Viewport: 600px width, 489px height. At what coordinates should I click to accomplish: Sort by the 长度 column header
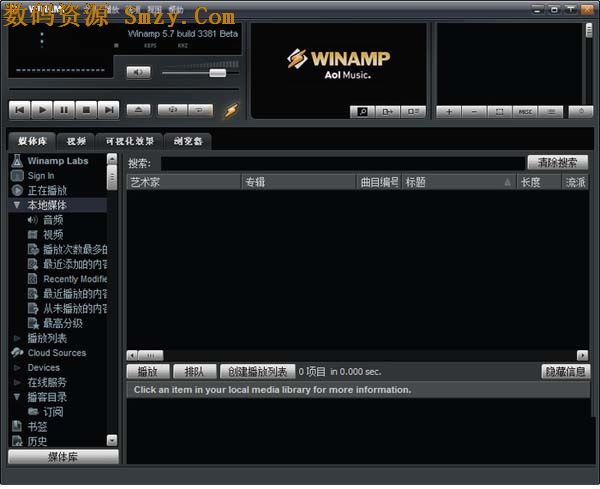(x=539, y=182)
